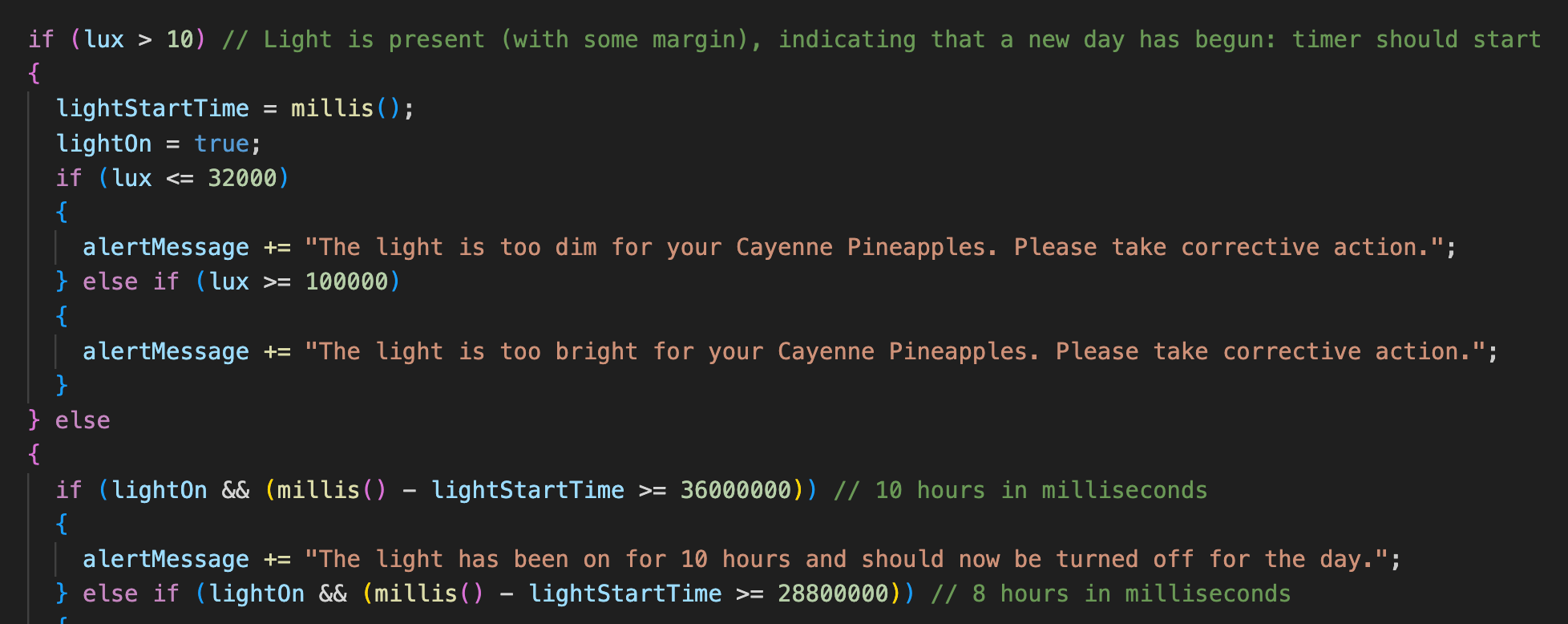Click the 36000000 milliseconds value
This screenshot has width=1568, height=624.
[x=736, y=490]
